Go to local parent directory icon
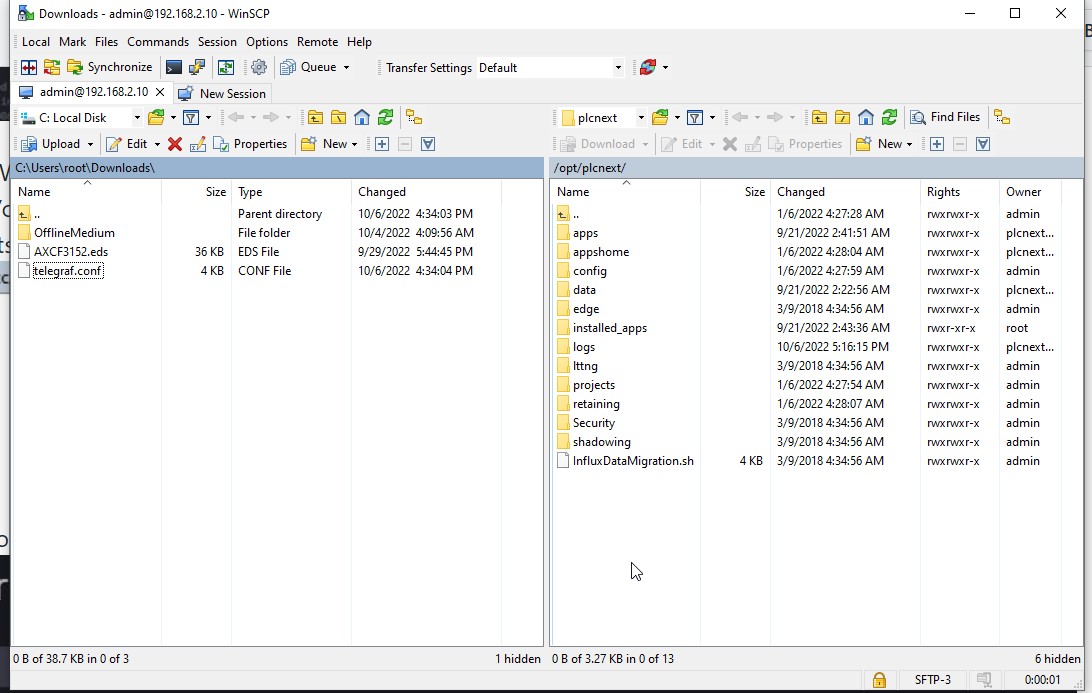The image size is (1092, 693). (315, 118)
